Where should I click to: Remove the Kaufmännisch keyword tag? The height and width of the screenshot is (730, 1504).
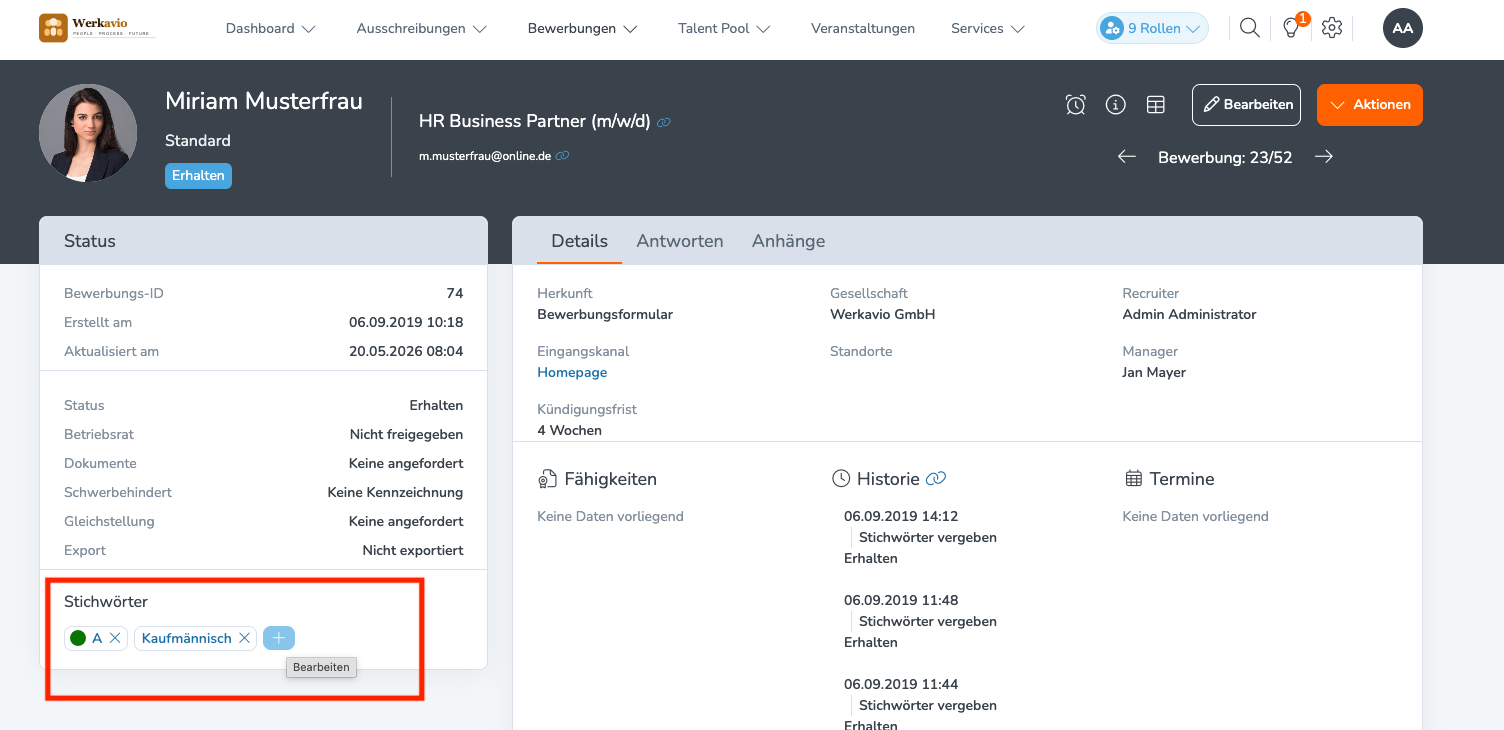point(244,638)
